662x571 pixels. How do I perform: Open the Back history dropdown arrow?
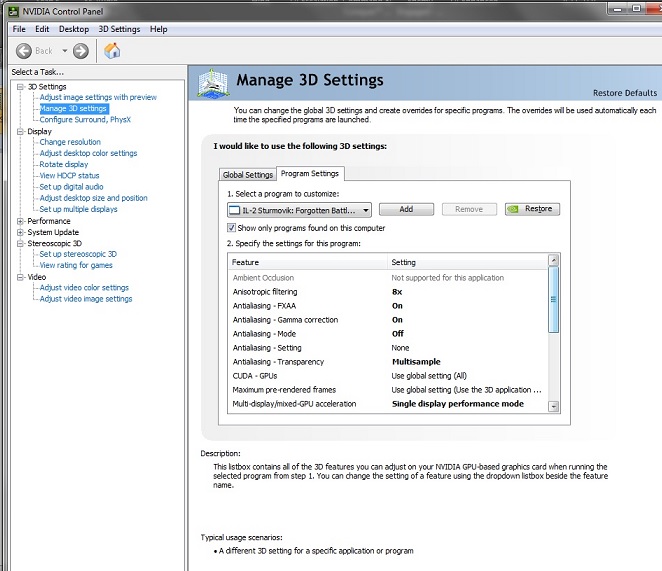(65, 51)
